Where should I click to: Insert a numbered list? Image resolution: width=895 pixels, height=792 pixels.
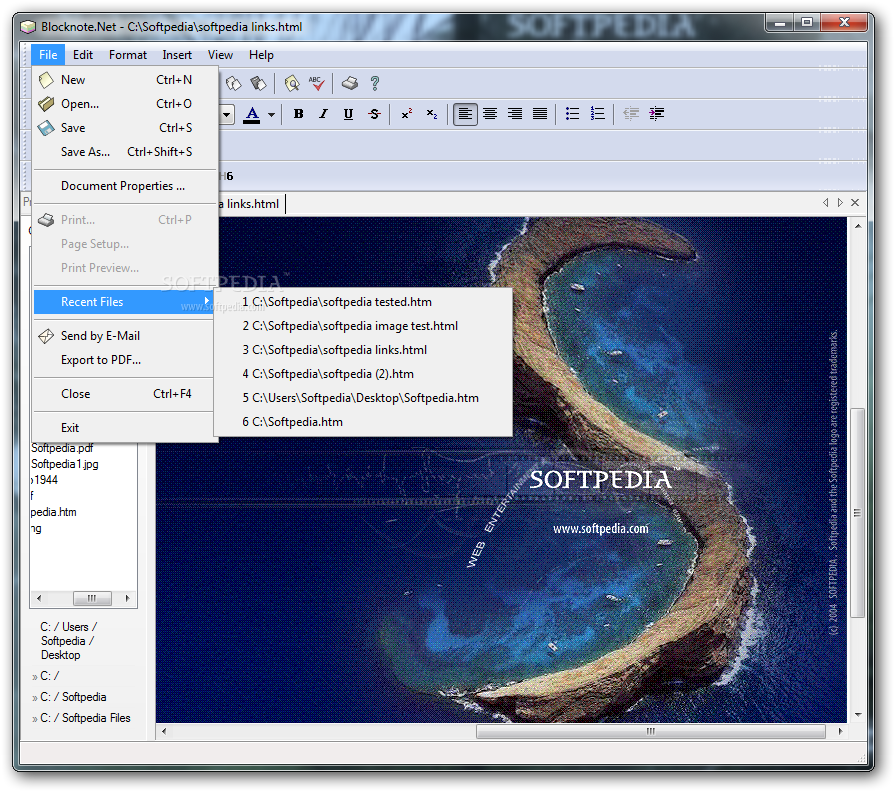point(598,114)
